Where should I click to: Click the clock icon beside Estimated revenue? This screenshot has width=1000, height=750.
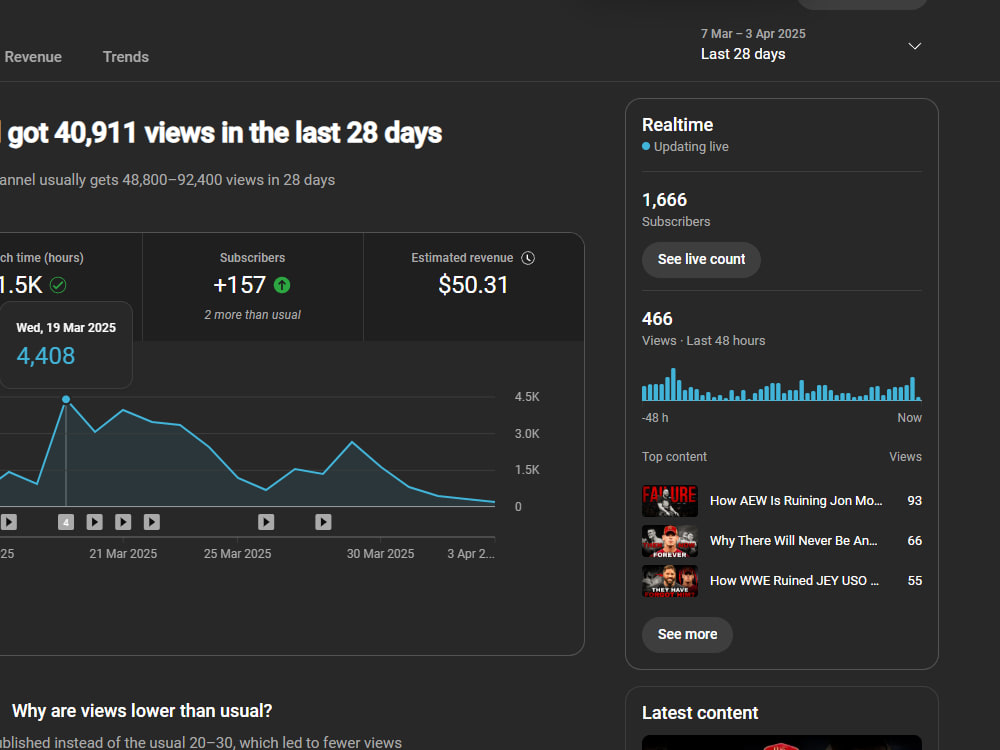(x=528, y=258)
